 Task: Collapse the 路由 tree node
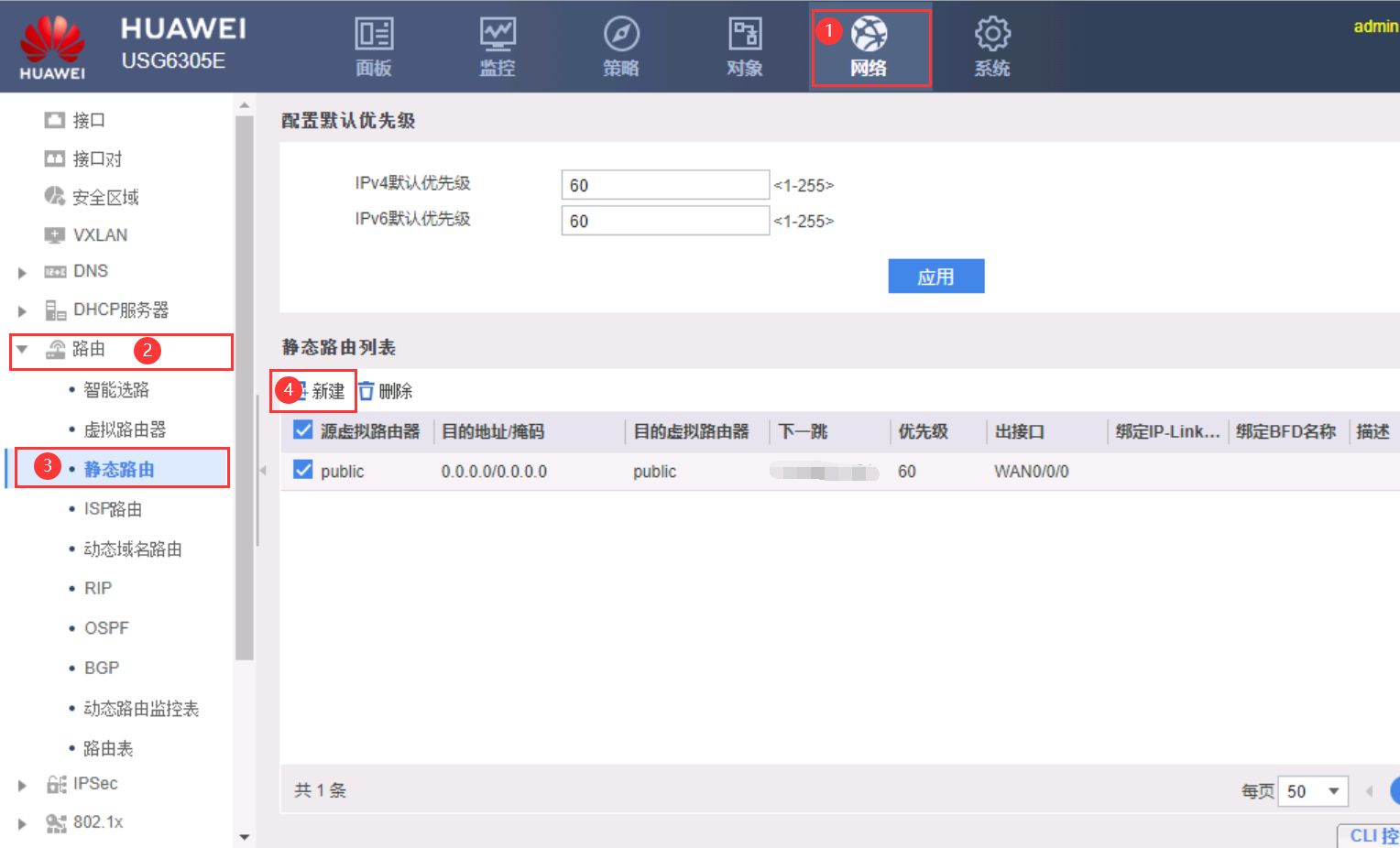click(22, 350)
